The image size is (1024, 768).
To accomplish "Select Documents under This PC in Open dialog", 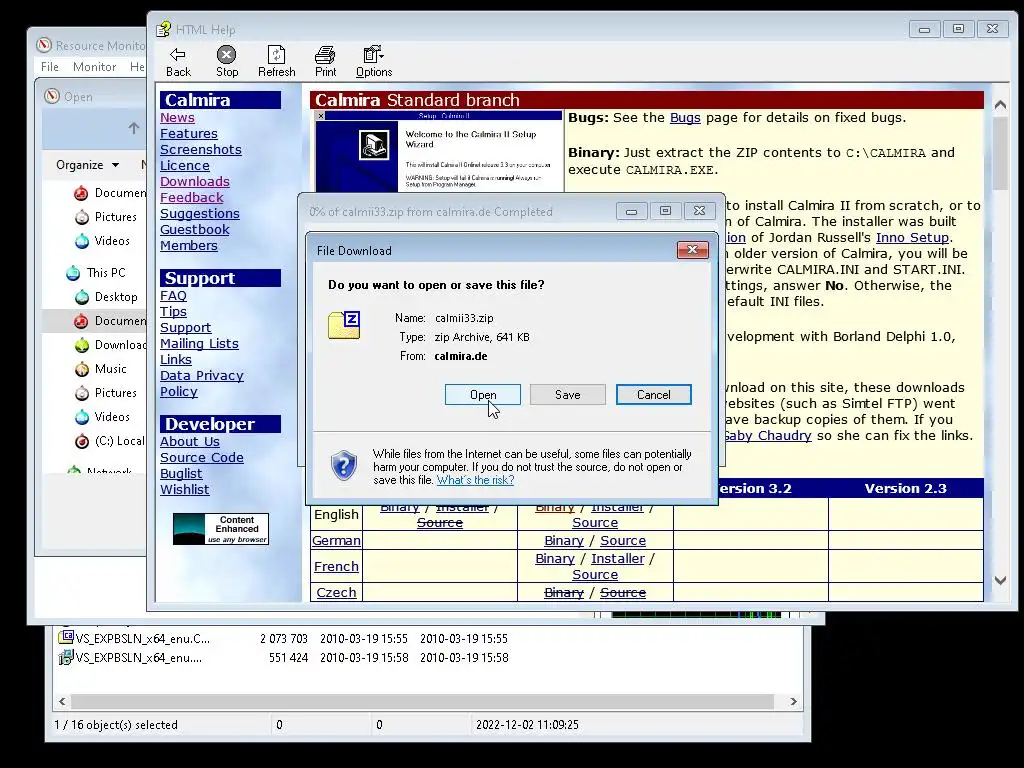I will [x=110, y=321].
